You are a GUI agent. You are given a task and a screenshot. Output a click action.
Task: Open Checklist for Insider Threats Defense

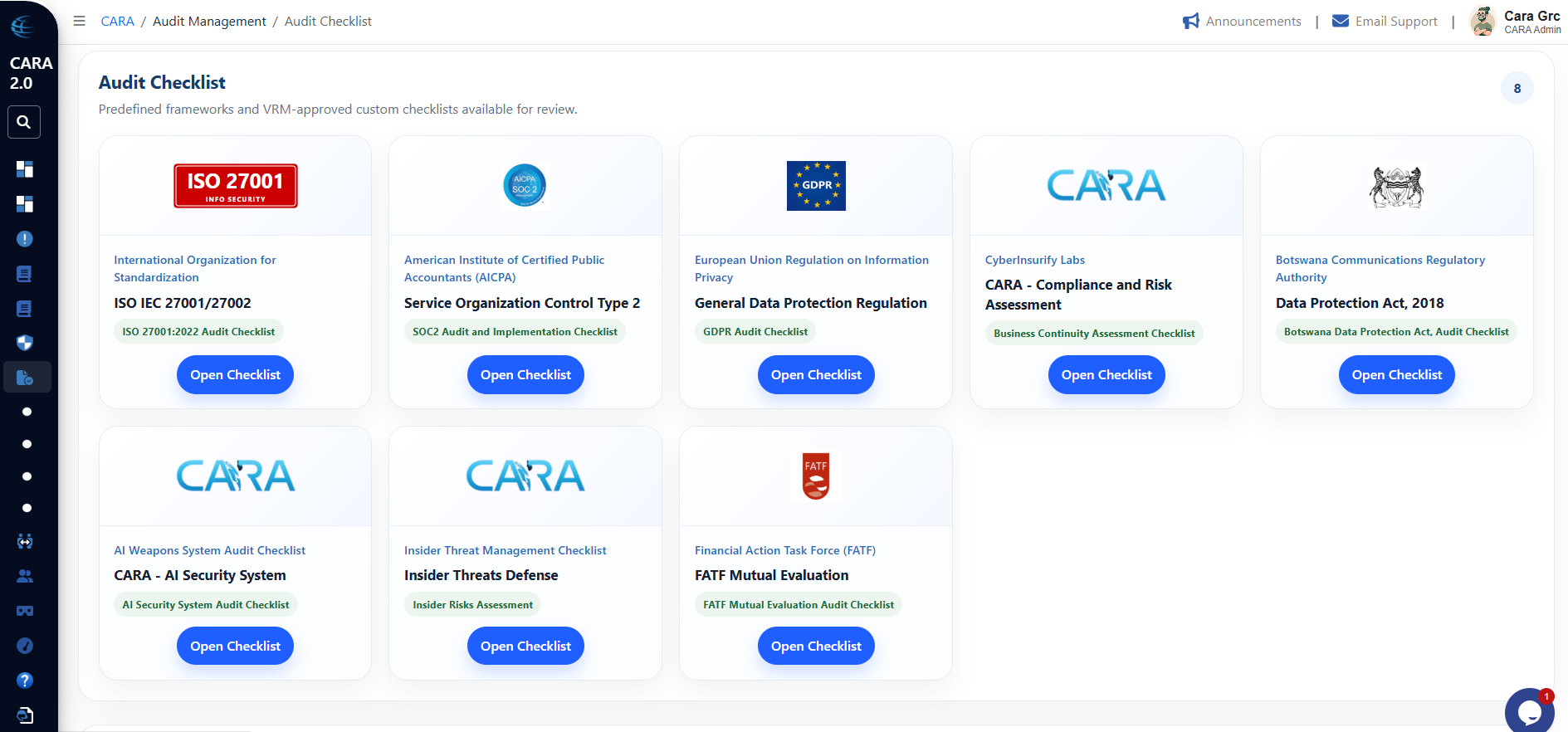pyautogui.click(x=525, y=646)
